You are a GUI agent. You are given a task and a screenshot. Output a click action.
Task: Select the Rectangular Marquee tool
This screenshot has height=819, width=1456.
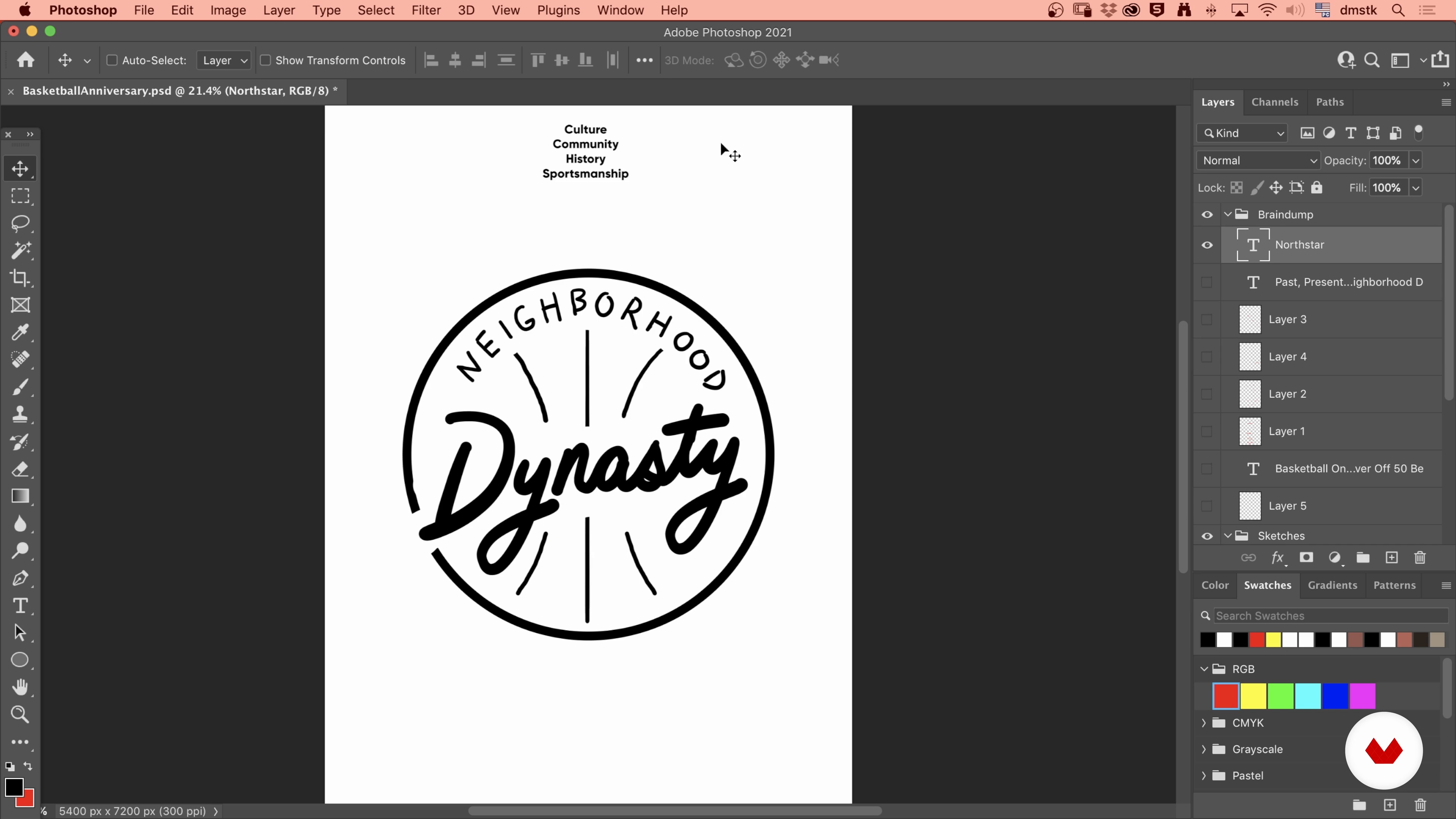click(20, 196)
